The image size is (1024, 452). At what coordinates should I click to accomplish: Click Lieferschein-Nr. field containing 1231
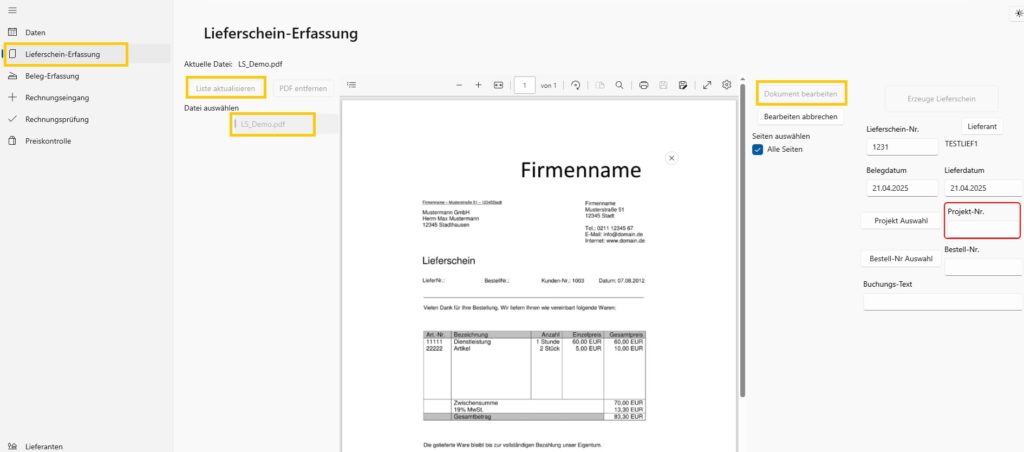pyautogui.click(x=902, y=147)
